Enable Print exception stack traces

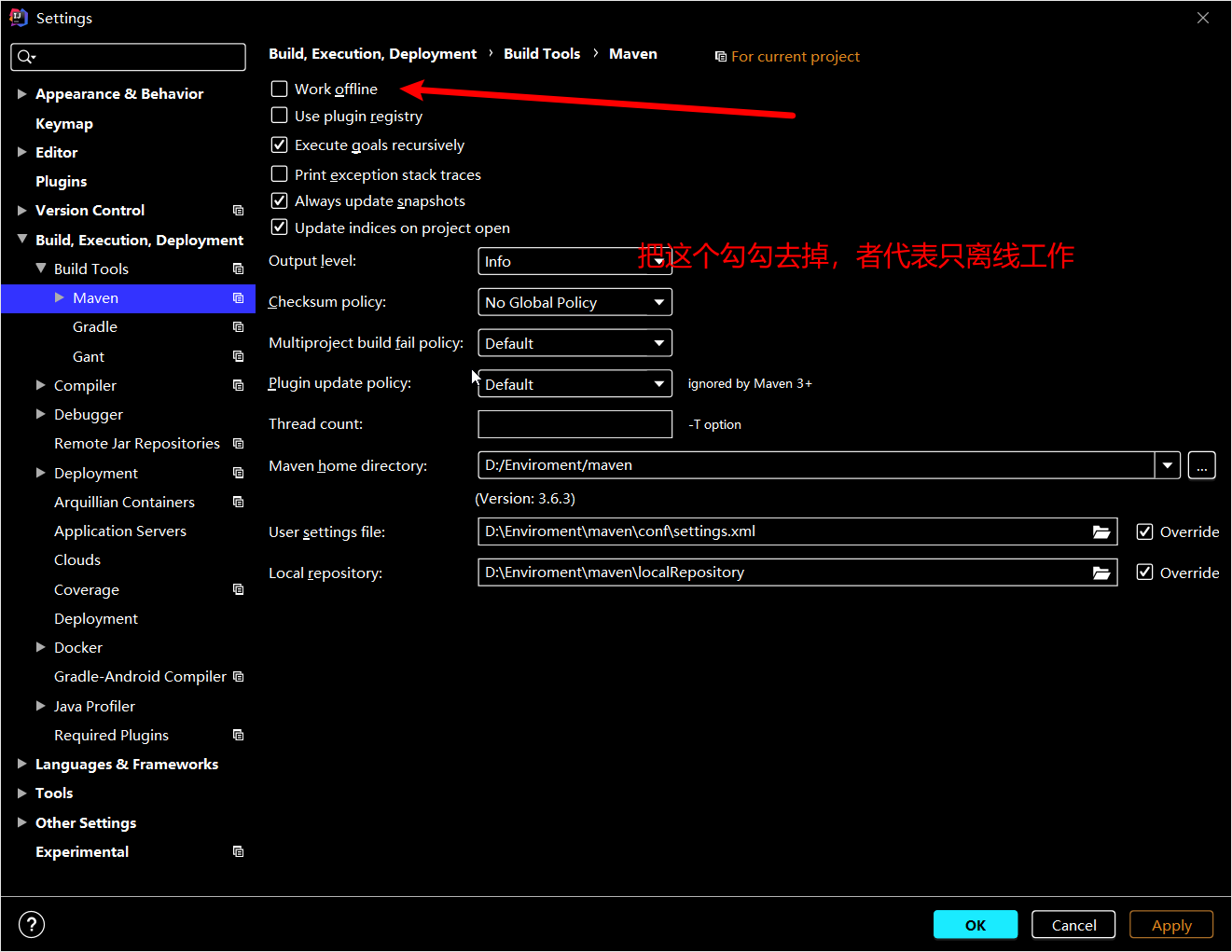click(279, 173)
